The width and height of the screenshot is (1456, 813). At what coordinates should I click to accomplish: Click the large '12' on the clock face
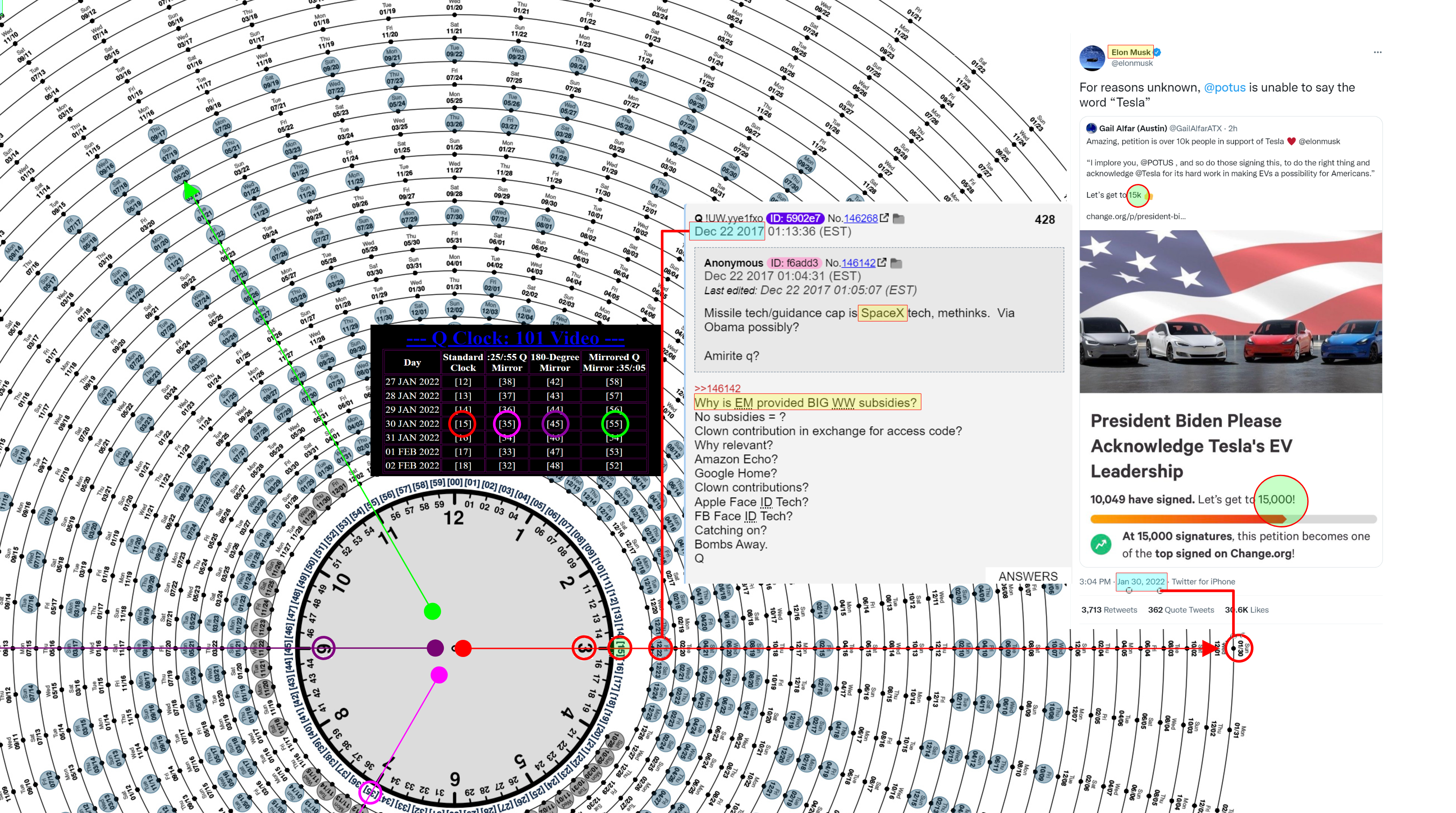pos(453,518)
